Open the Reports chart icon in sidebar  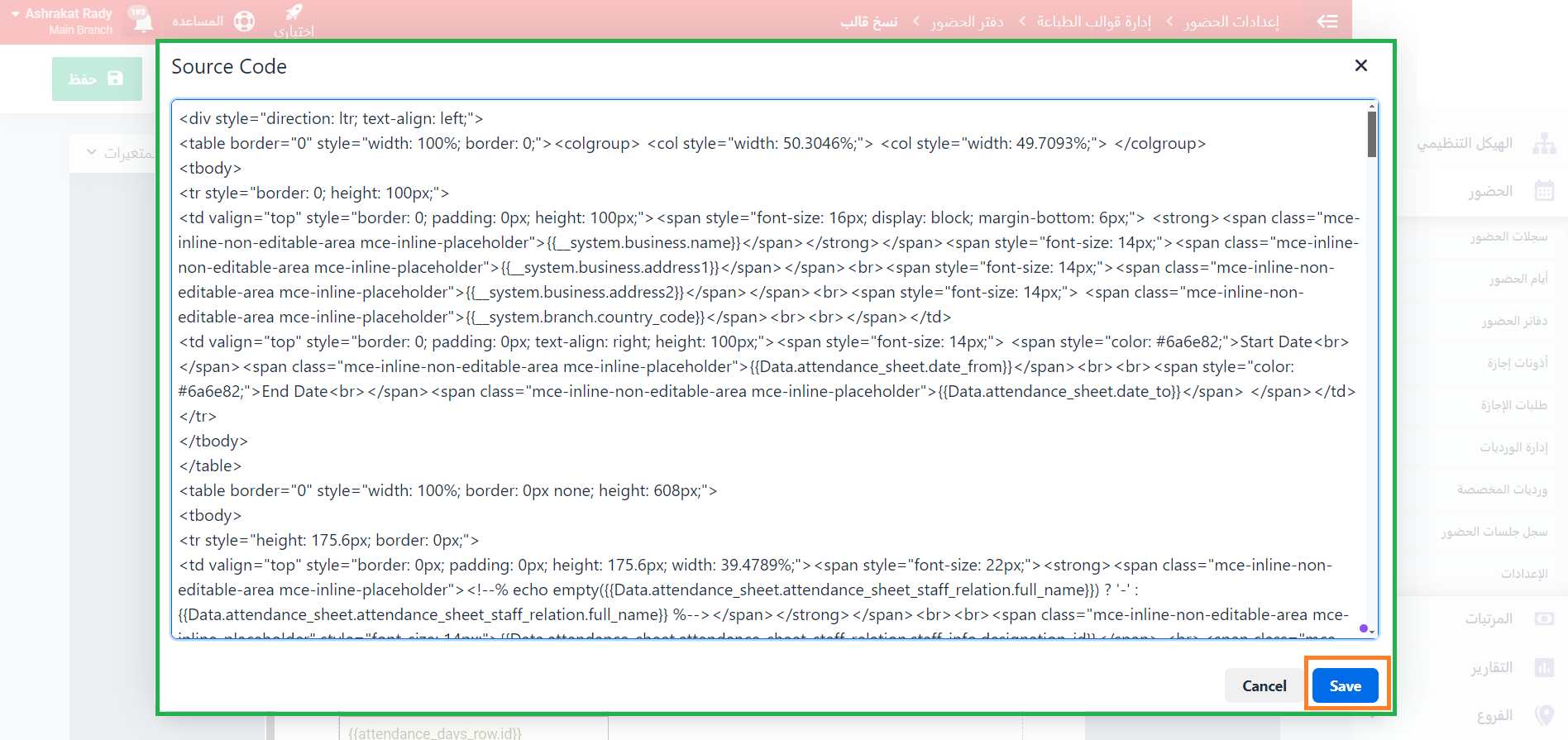click(1543, 667)
